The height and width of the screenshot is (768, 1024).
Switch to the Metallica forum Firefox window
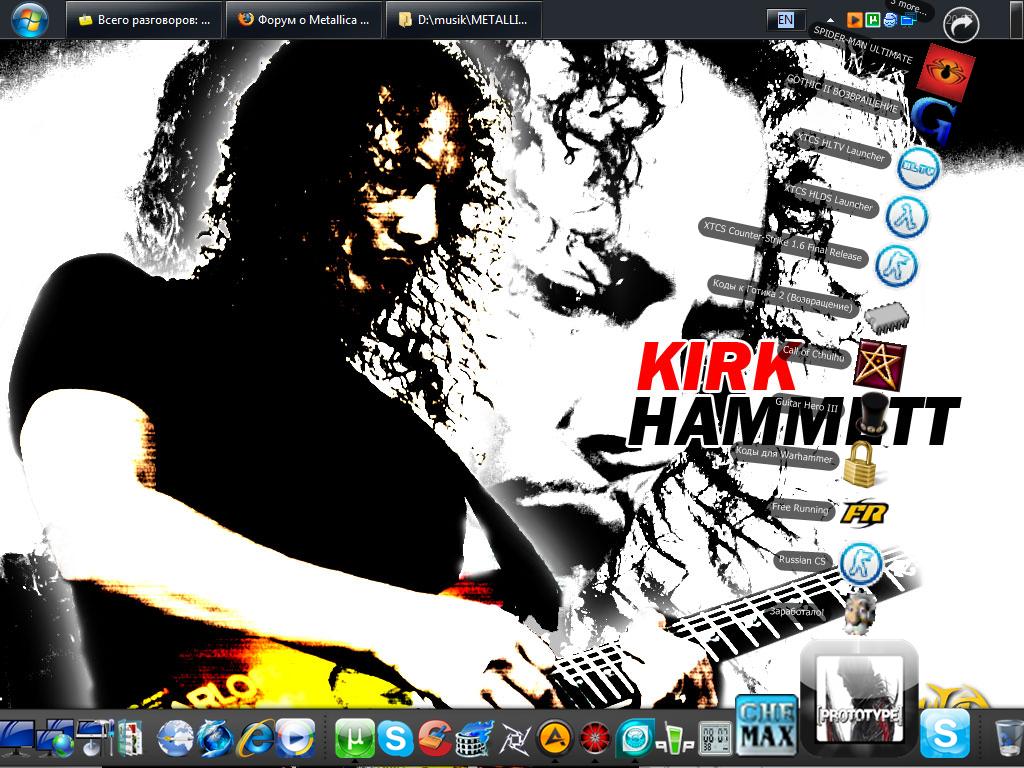point(304,20)
